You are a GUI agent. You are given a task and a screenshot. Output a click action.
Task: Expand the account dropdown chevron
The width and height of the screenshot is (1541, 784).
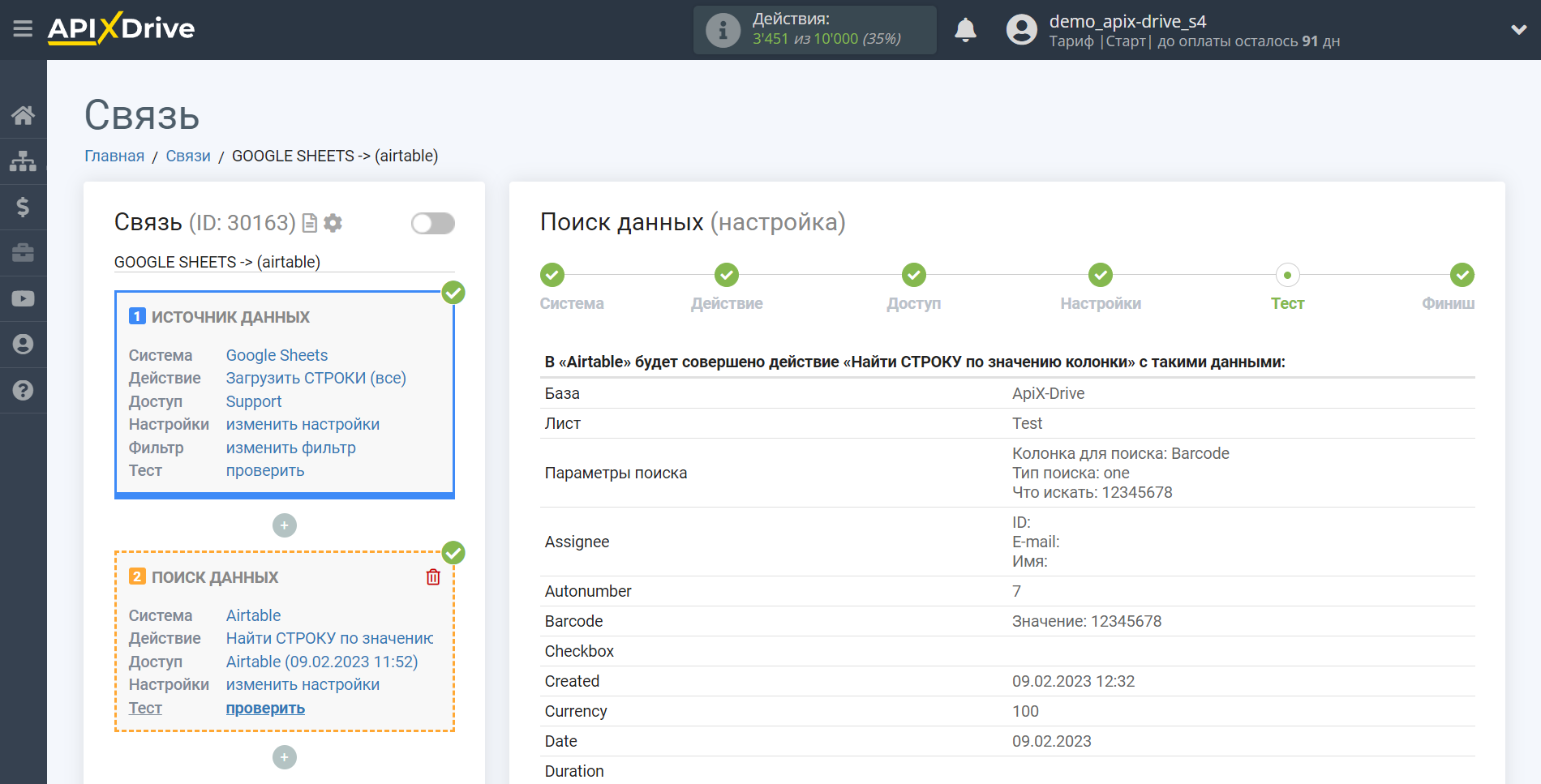[x=1518, y=30]
